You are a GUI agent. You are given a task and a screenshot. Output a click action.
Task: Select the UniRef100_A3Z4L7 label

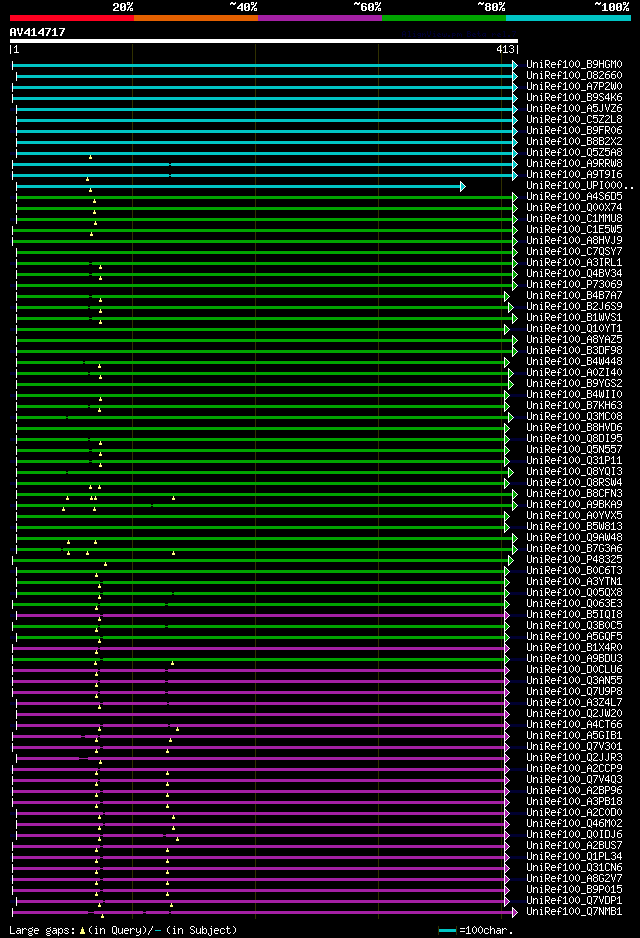tap(574, 703)
